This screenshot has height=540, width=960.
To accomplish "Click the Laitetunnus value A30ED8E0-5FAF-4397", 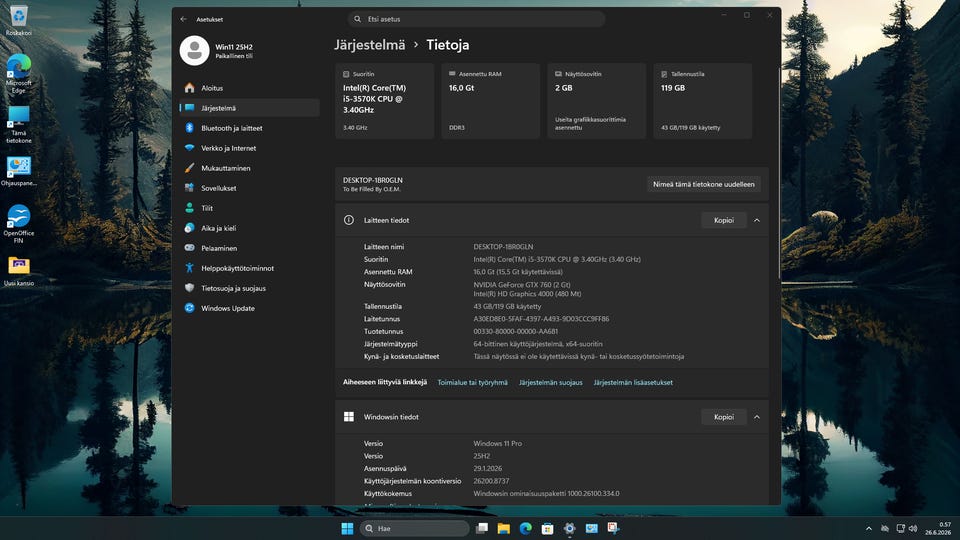I will [541, 319].
